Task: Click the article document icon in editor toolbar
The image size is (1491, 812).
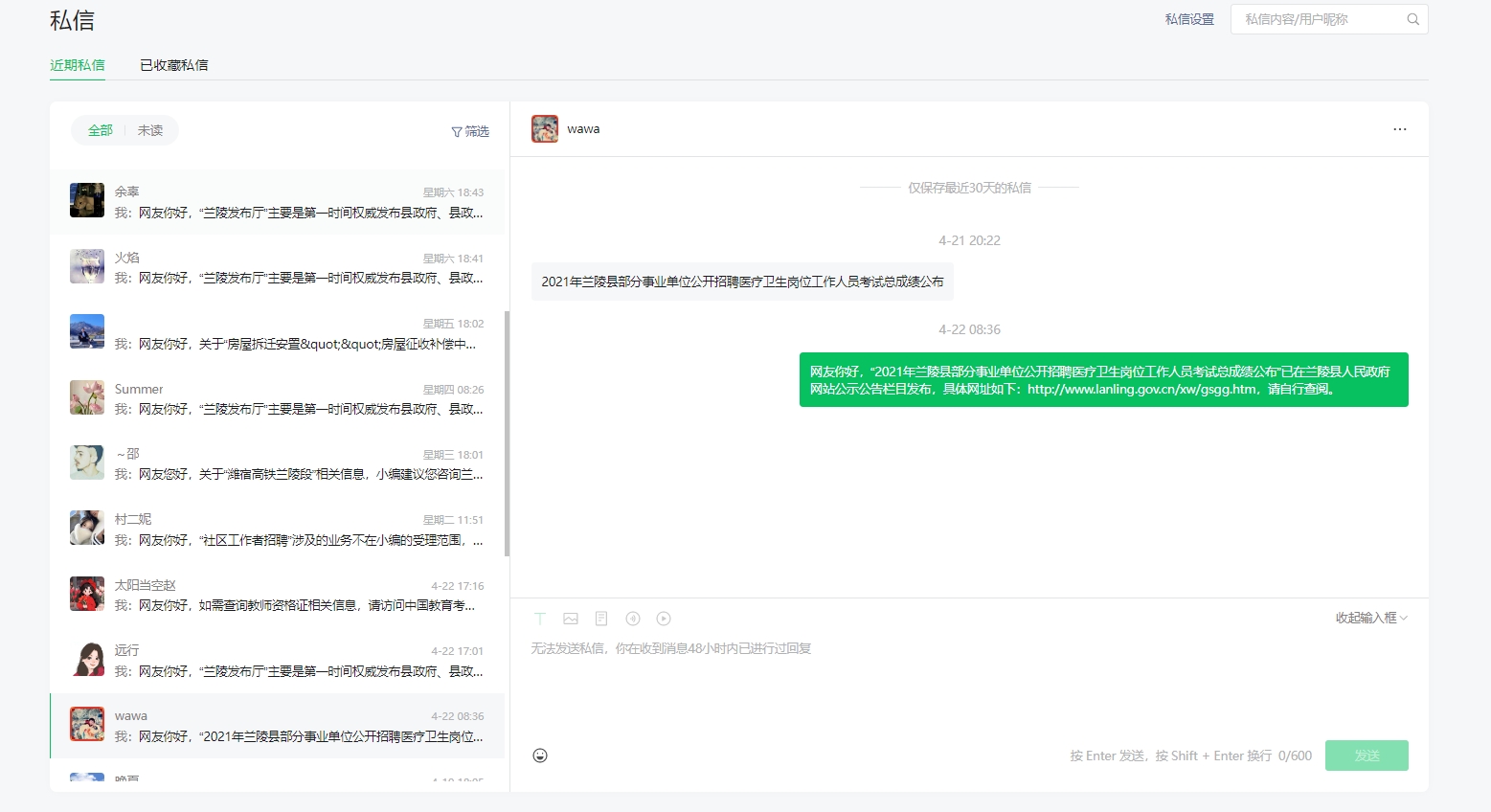Action: (601, 619)
